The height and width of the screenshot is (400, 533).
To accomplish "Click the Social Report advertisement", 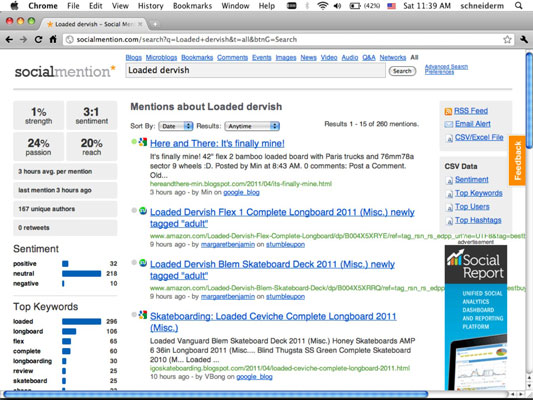I will (476, 317).
